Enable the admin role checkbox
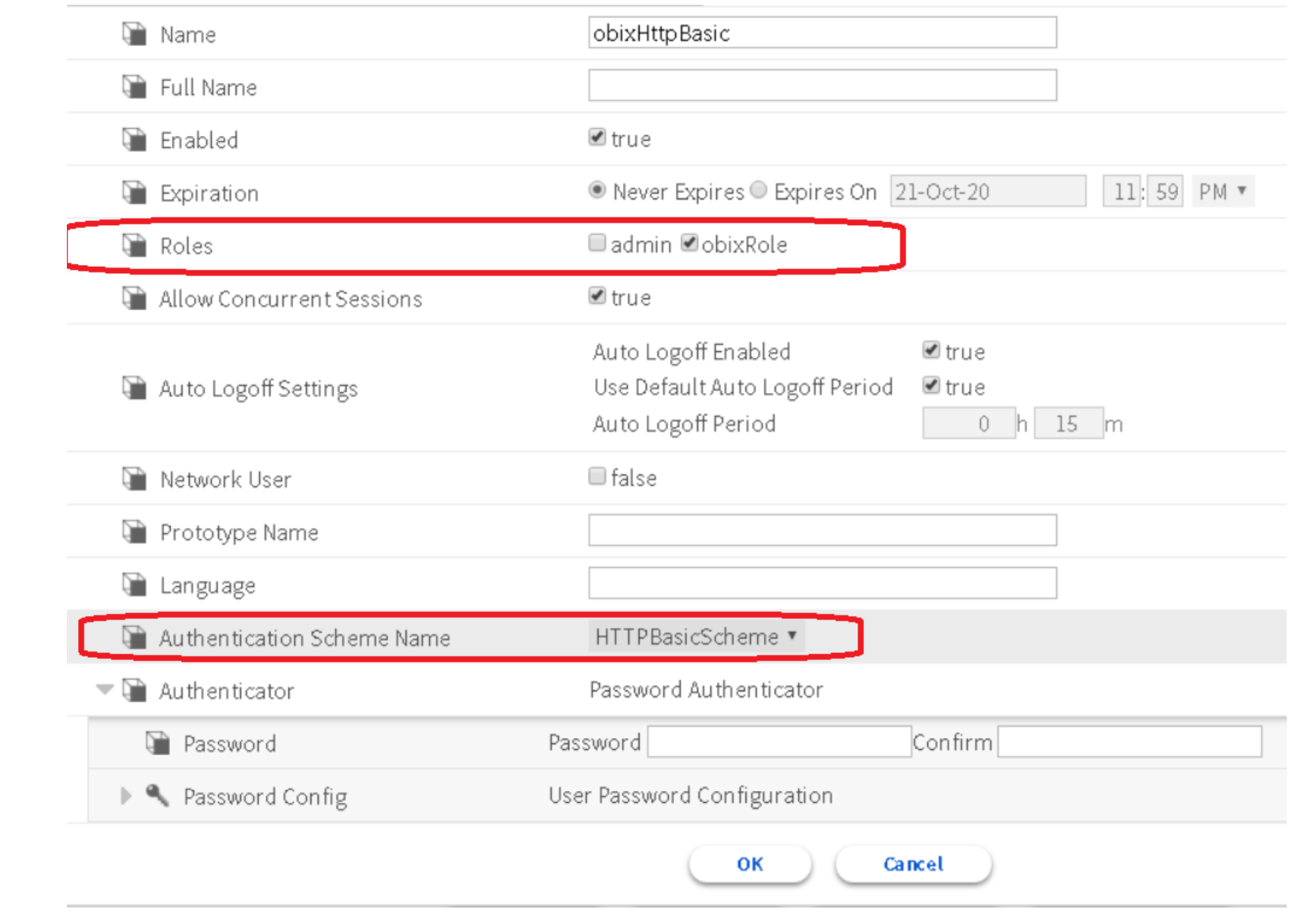This screenshot has height=924, width=1307. click(597, 243)
